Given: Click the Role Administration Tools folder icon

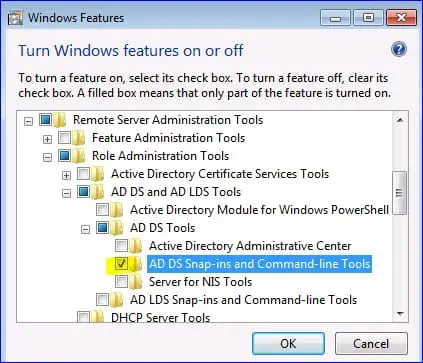Looking at the screenshot, I should tap(79, 156).
